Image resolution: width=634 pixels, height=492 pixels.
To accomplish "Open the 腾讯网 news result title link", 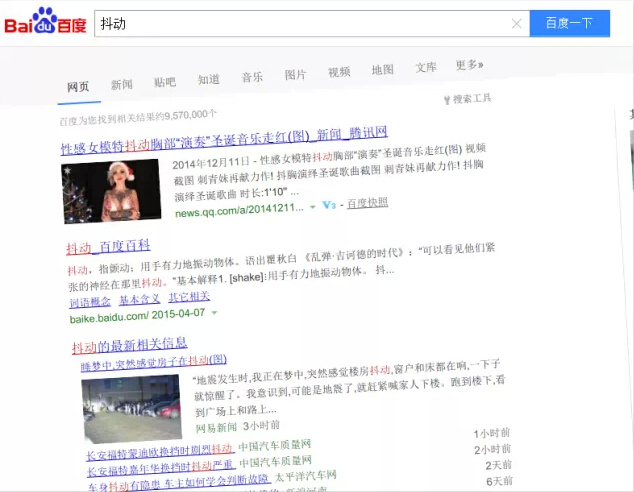I will [x=224, y=139].
